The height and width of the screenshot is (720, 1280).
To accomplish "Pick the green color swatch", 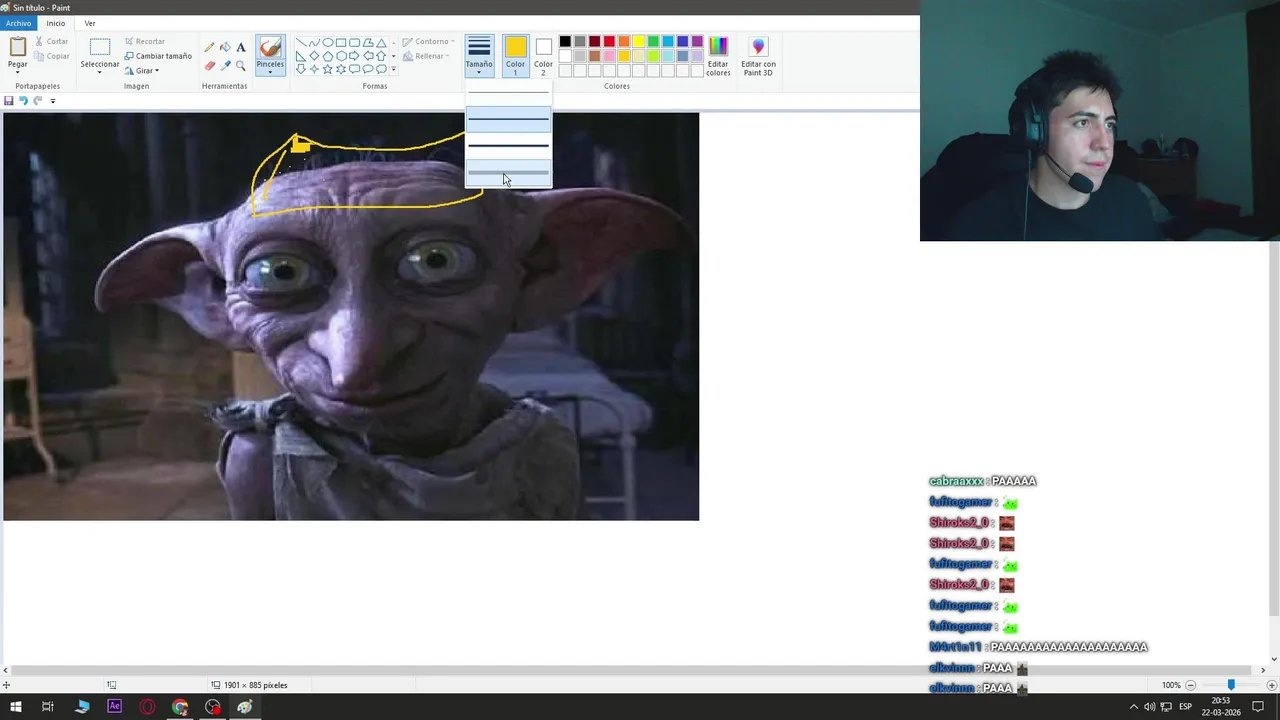I will coord(653,42).
